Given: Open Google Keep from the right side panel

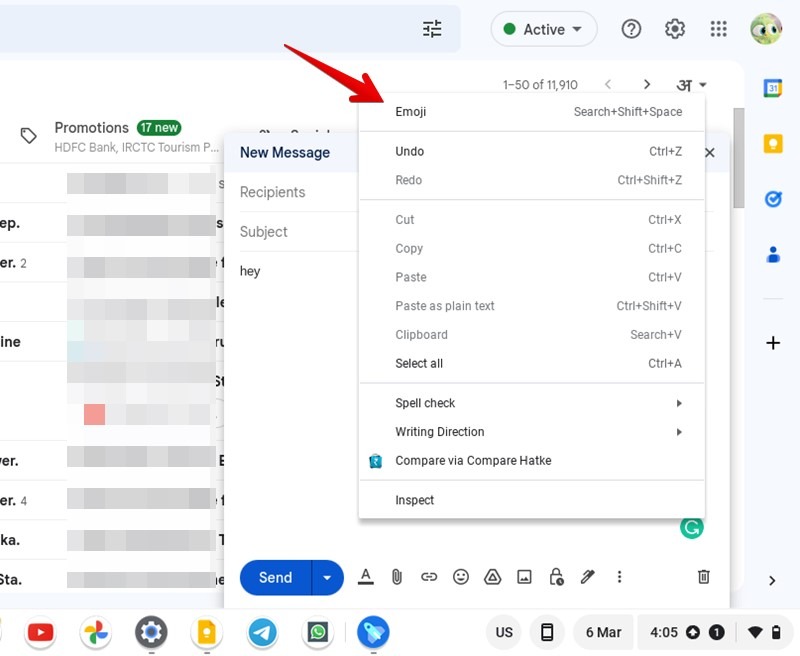Looking at the screenshot, I should coord(772,143).
